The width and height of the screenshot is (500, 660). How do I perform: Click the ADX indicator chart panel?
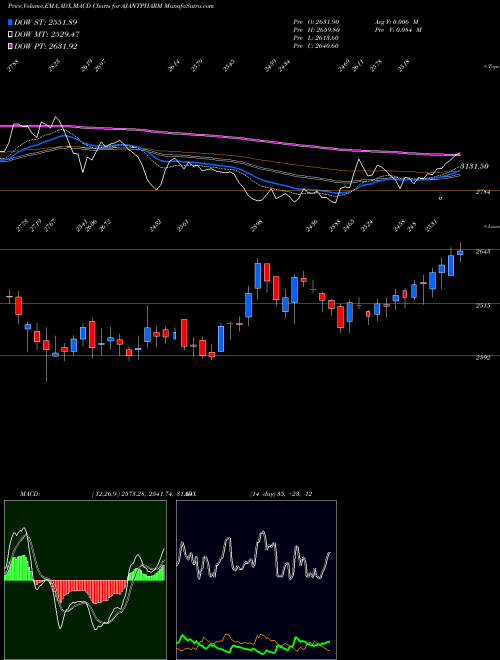click(256, 580)
